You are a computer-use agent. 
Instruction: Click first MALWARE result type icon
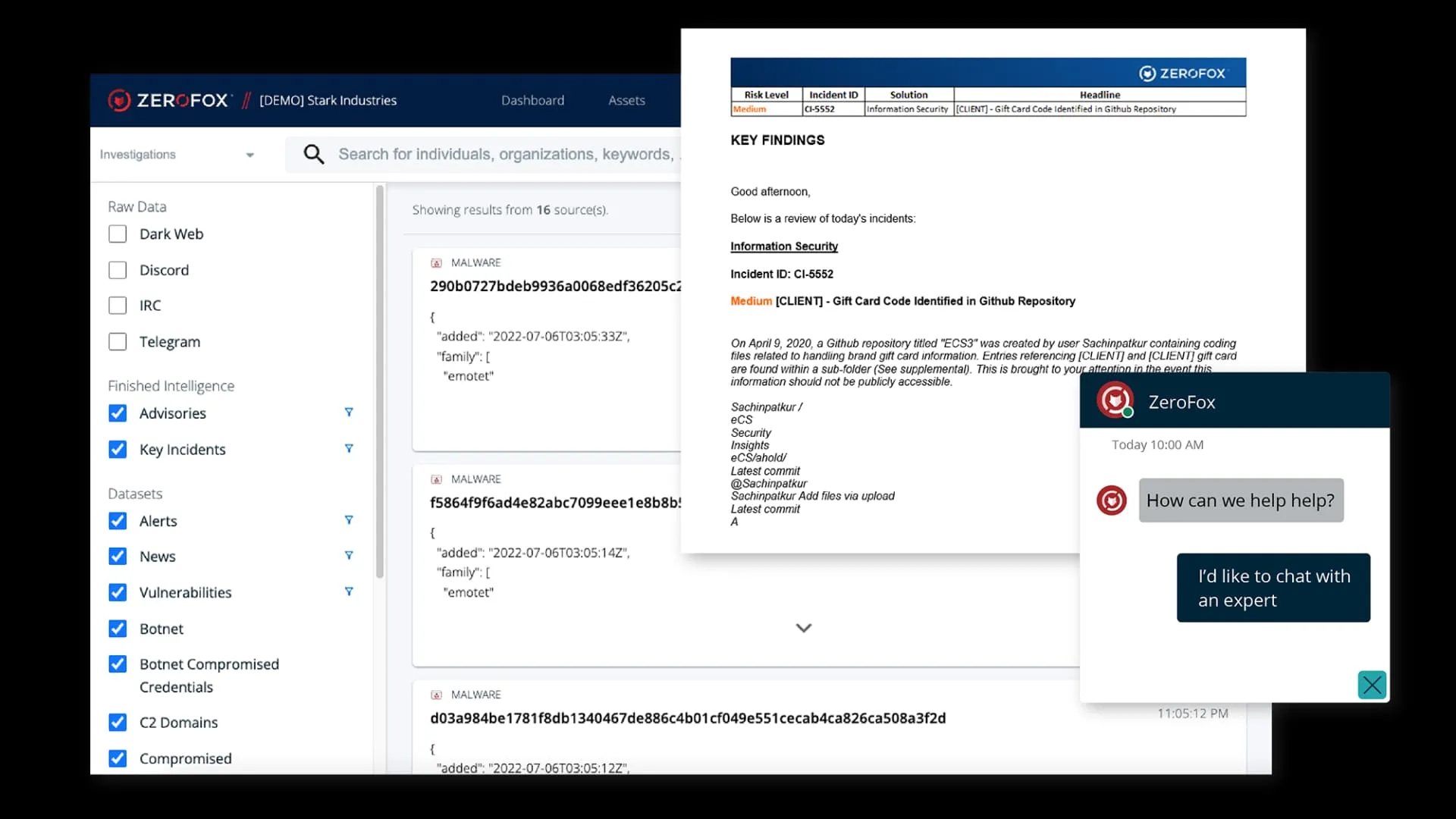(x=436, y=263)
